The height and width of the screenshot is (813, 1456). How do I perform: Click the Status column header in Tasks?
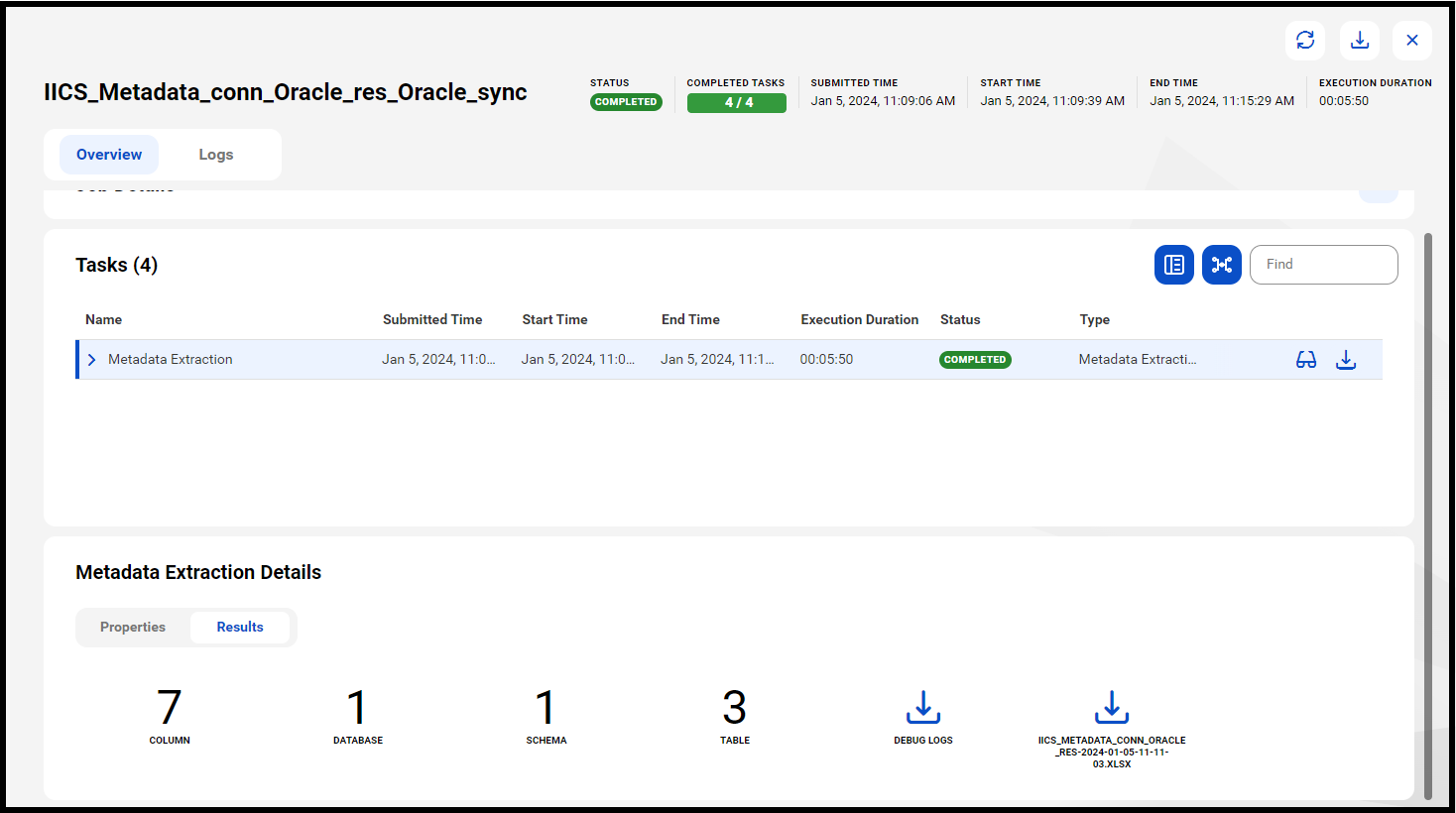tap(960, 319)
